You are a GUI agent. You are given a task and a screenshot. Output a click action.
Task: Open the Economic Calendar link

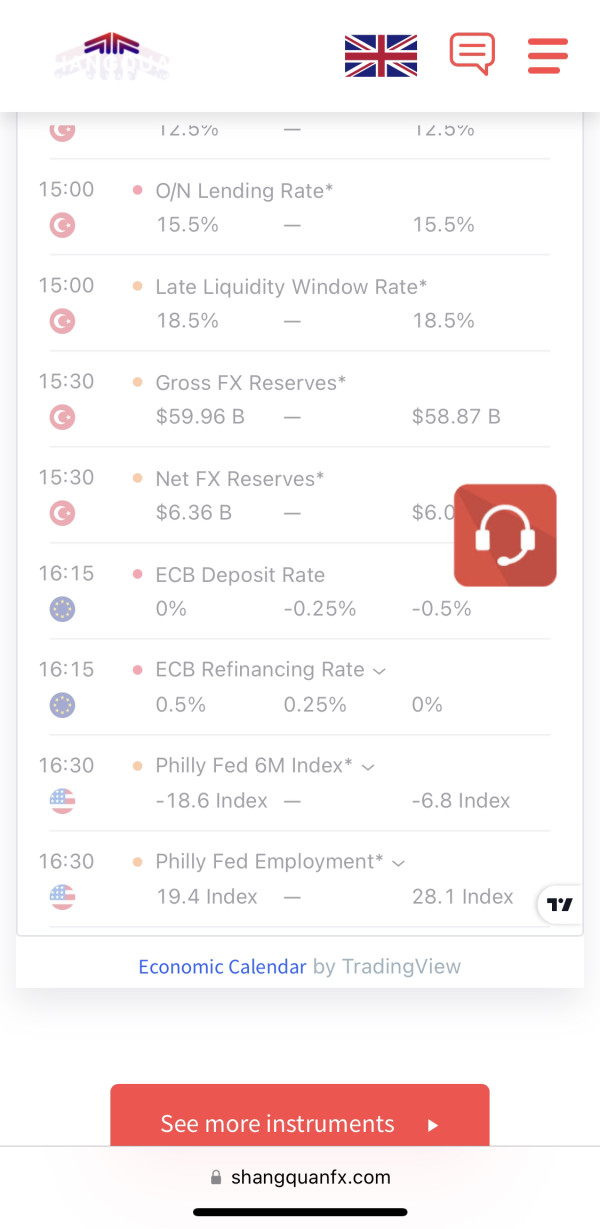click(222, 967)
